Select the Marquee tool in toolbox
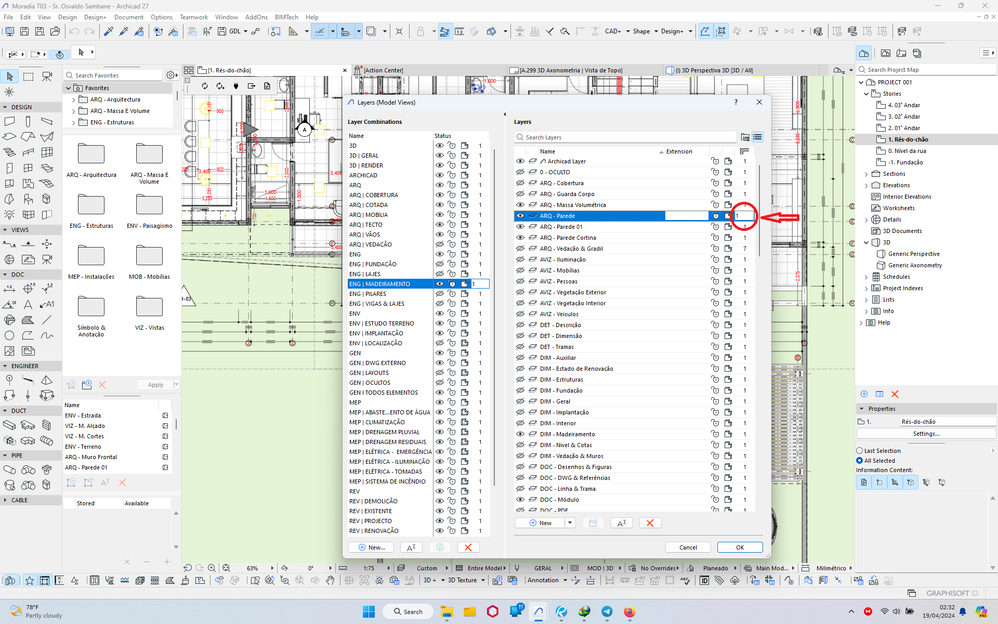 (28, 76)
